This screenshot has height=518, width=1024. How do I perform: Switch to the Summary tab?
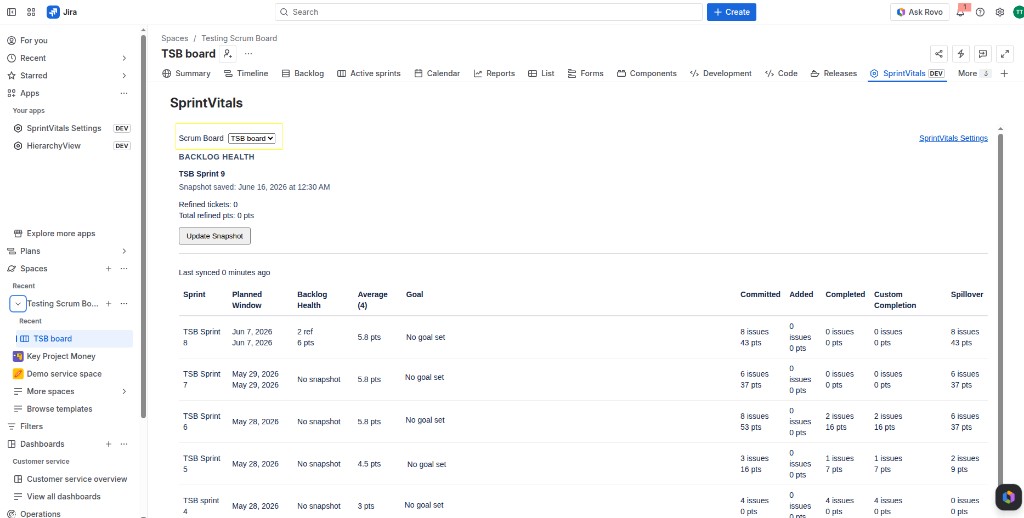click(x=187, y=73)
